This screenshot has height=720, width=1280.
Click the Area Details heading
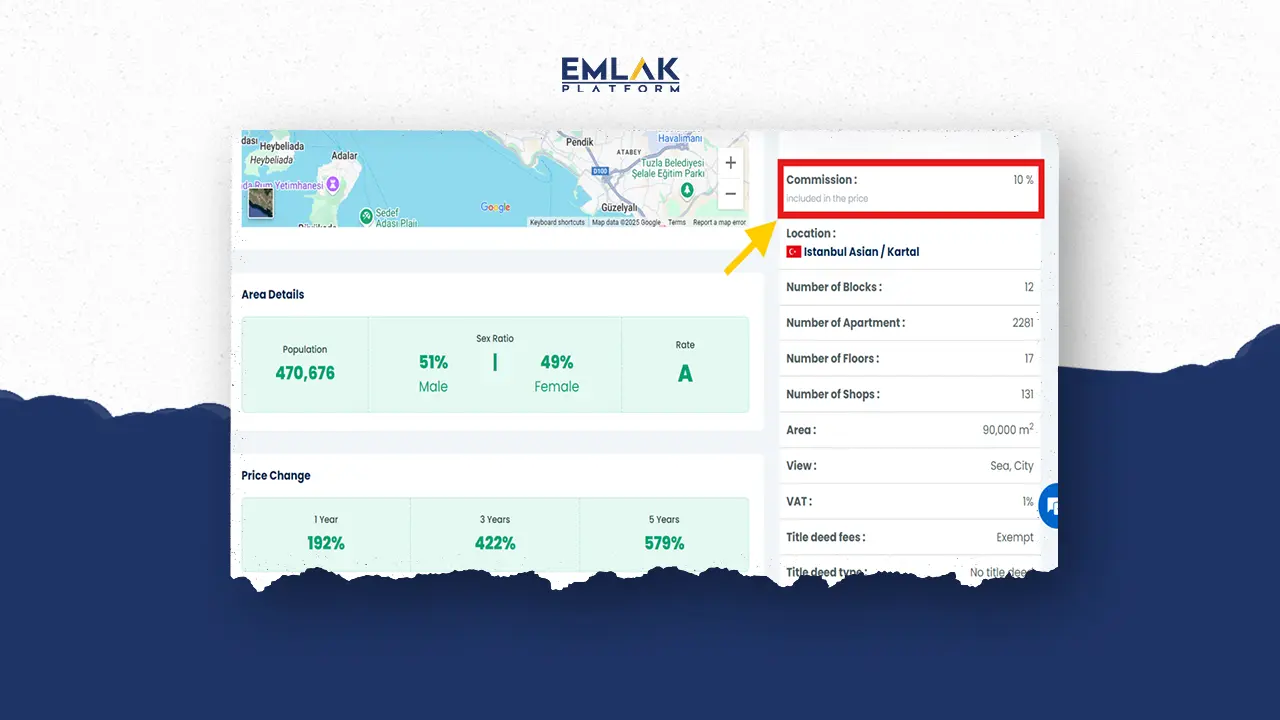pos(273,295)
